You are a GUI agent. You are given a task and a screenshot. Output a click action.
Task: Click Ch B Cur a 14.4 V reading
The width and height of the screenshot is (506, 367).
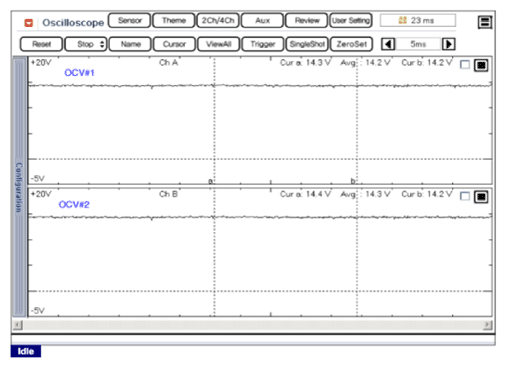(305, 194)
